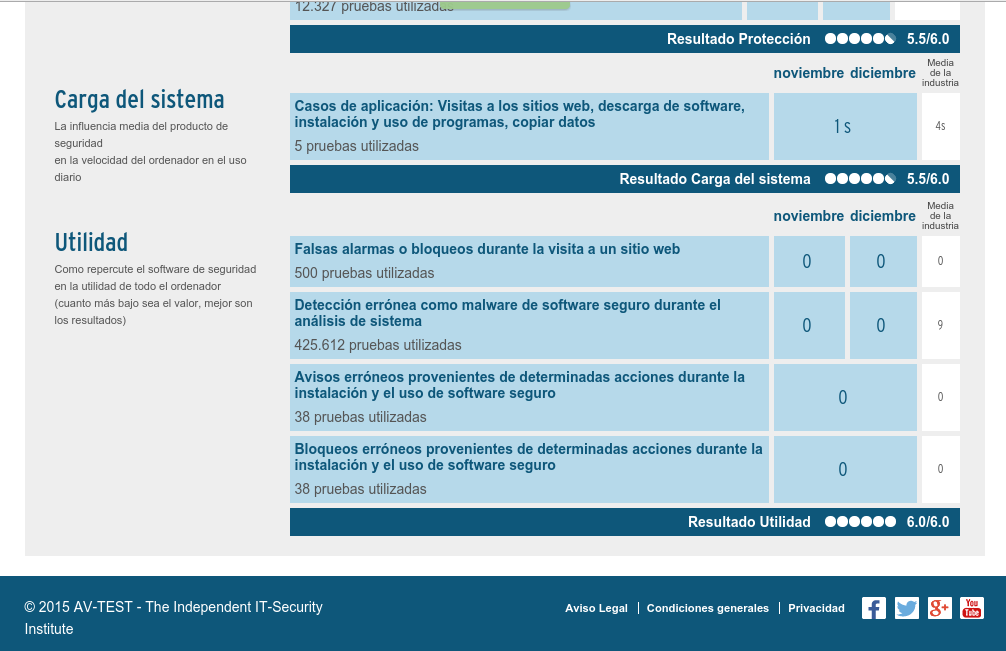Click 'Casos de aplicación: Visitas a los sitios web' row
This screenshot has width=1006, height=651.
(x=529, y=126)
